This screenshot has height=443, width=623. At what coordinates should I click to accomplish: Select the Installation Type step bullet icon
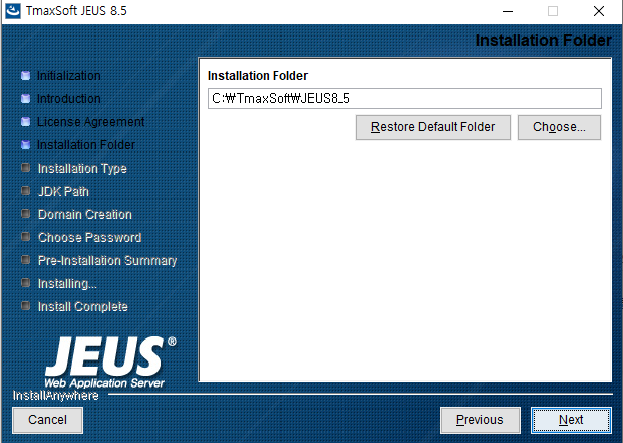[x=25, y=168]
